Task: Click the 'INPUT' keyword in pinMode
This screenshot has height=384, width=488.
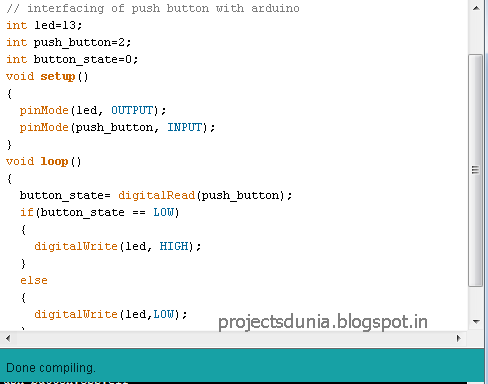Action: (x=185, y=127)
